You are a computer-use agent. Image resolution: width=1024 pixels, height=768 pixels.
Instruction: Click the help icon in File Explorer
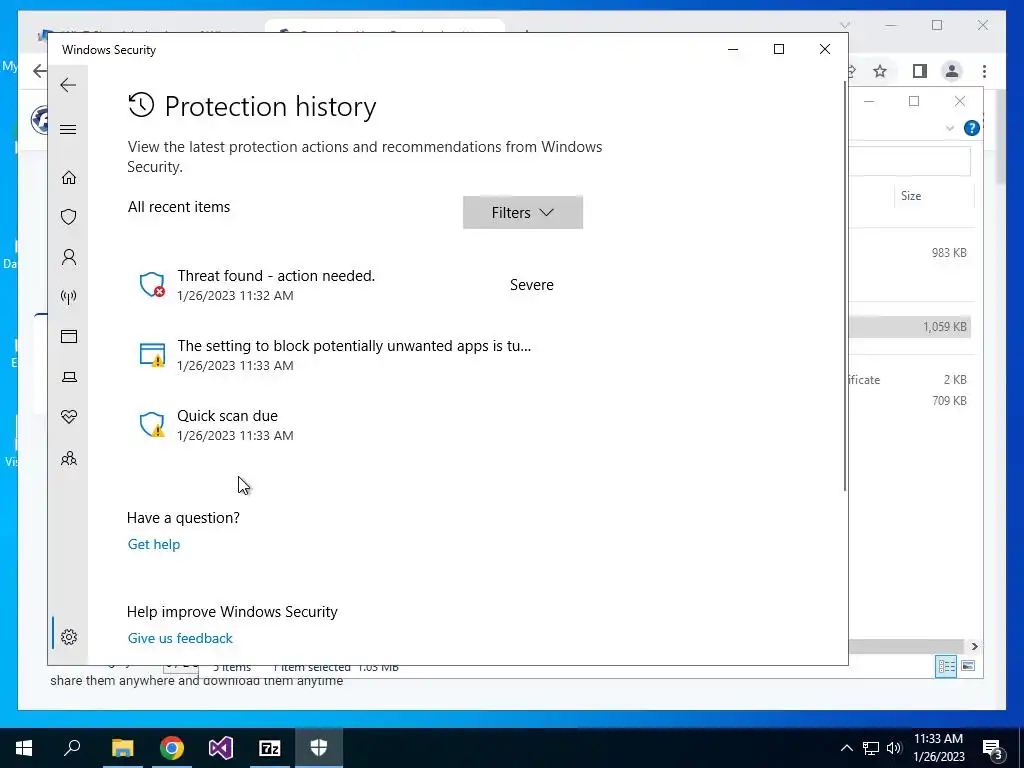(x=971, y=128)
